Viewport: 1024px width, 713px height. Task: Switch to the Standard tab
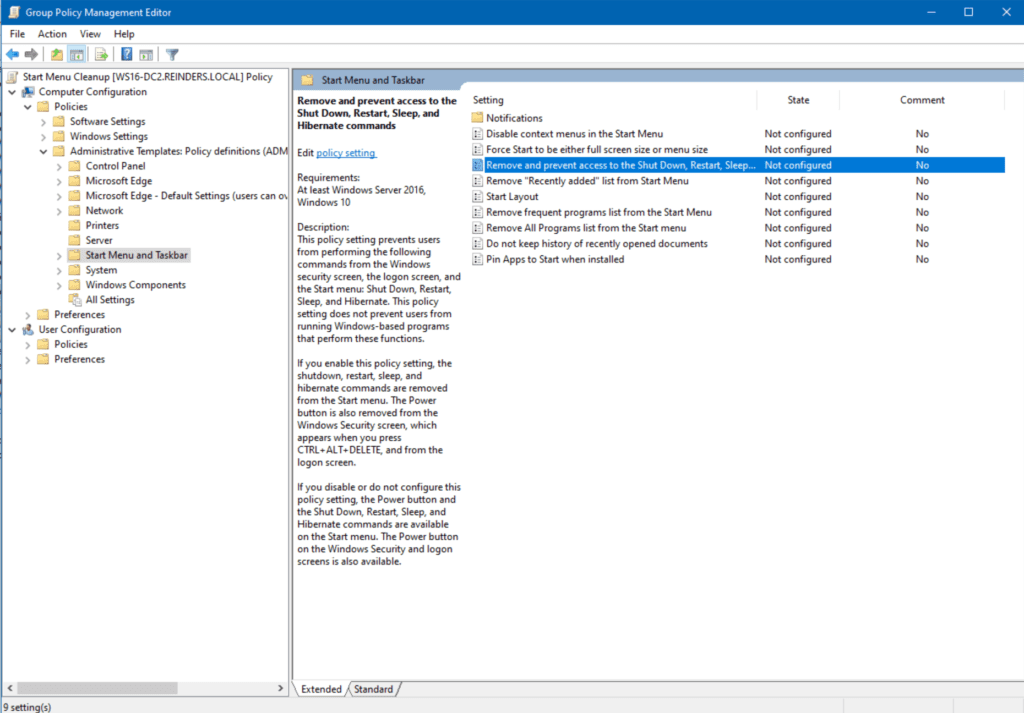374,689
